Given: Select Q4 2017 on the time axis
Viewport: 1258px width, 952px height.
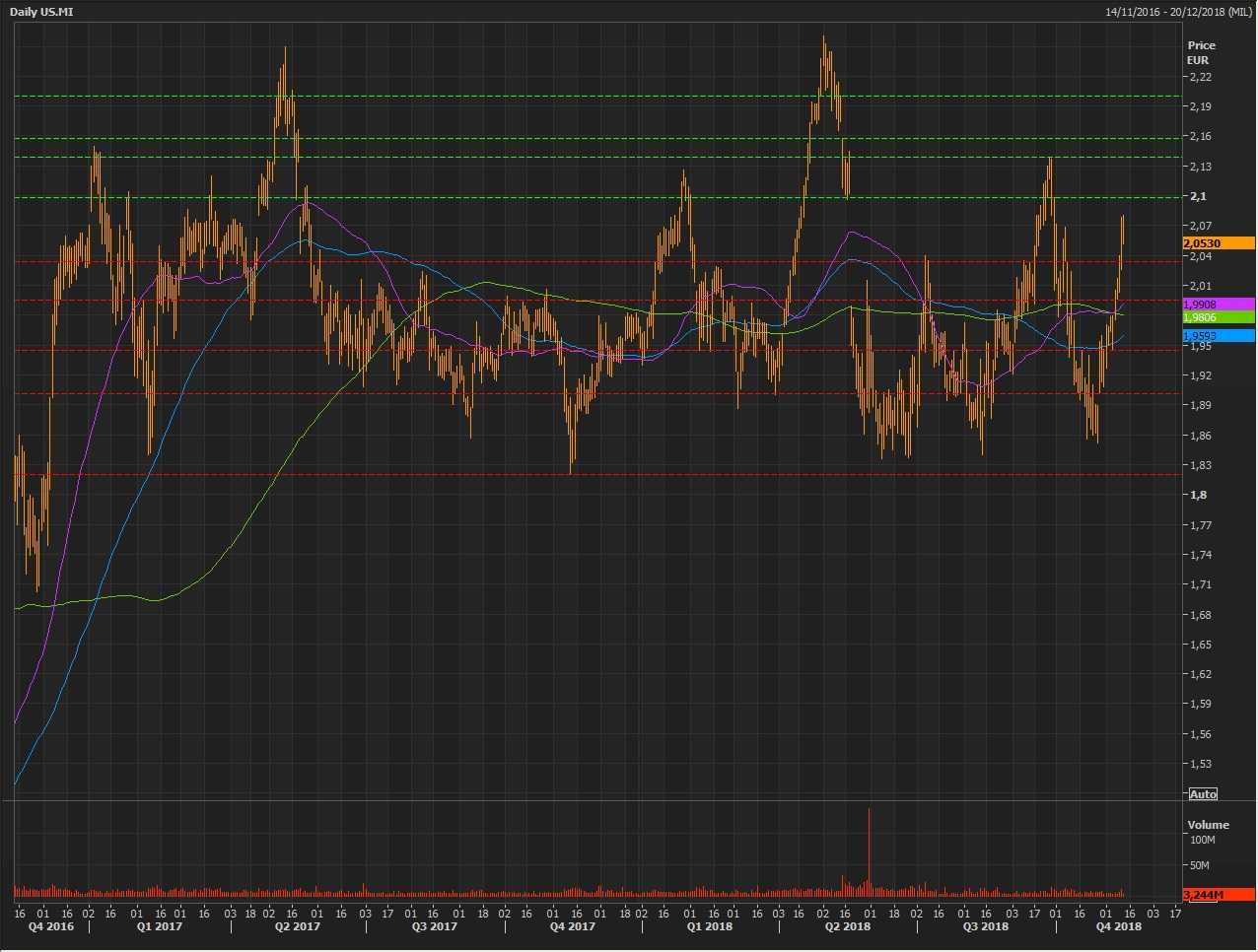Looking at the screenshot, I should point(572,926).
